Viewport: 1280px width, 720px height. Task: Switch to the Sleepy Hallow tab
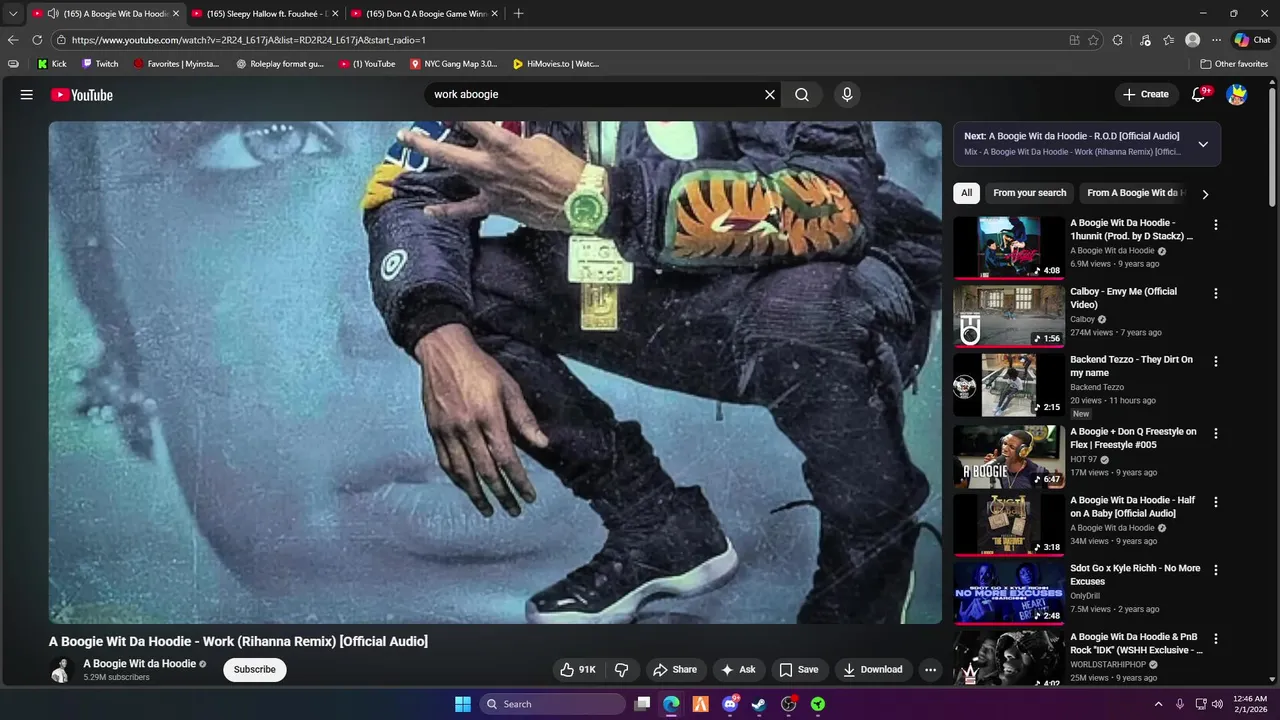[264, 14]
